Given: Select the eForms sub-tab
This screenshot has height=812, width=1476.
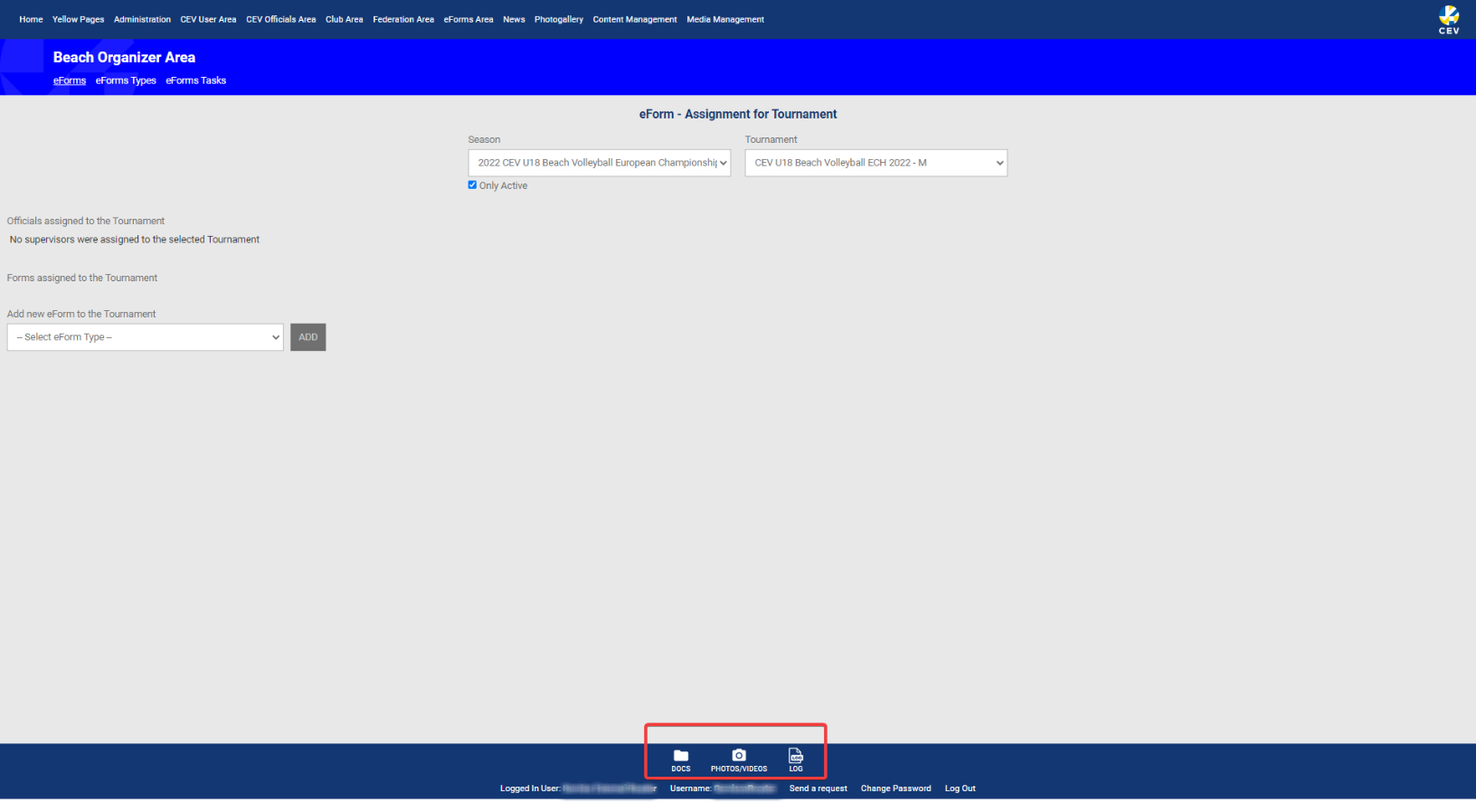Looking at the screenshot, I should pyautogui.click(x=70, y=80).
